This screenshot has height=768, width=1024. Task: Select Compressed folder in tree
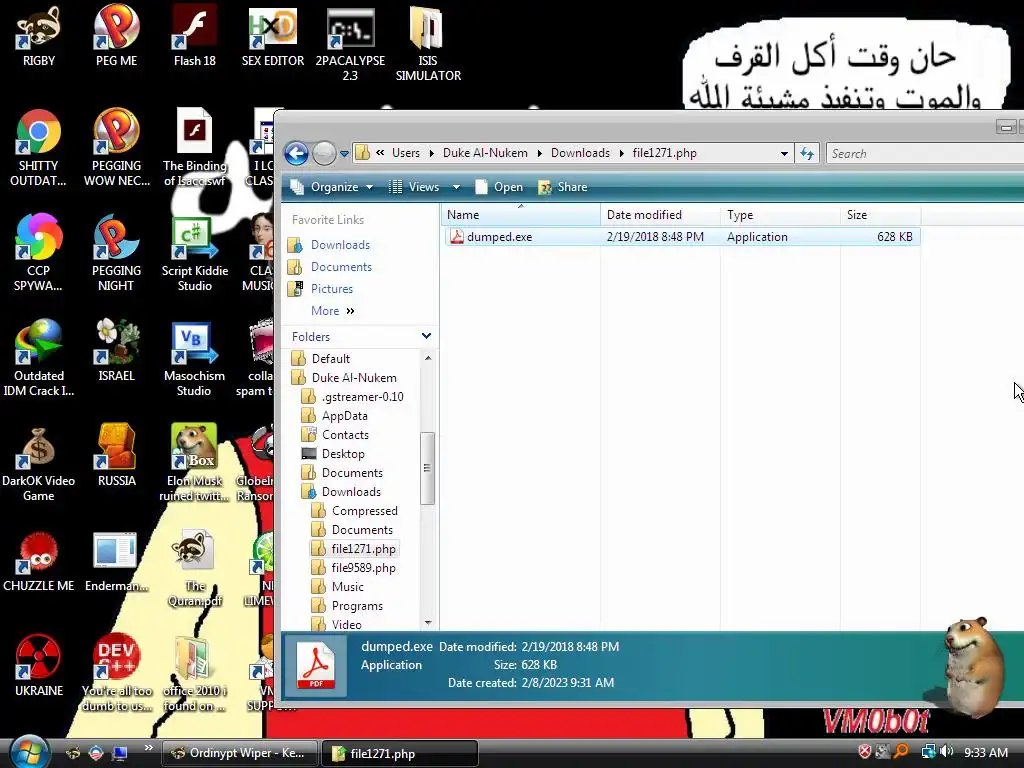[x=364, y=511]
